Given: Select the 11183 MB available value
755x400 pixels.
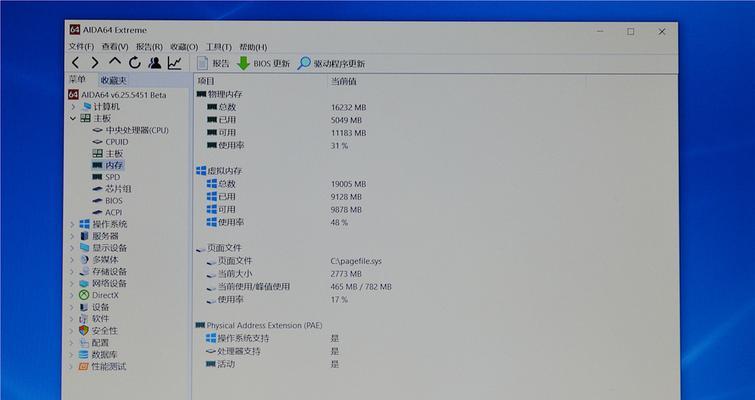Looking at the screenshot, I should 349,132.
